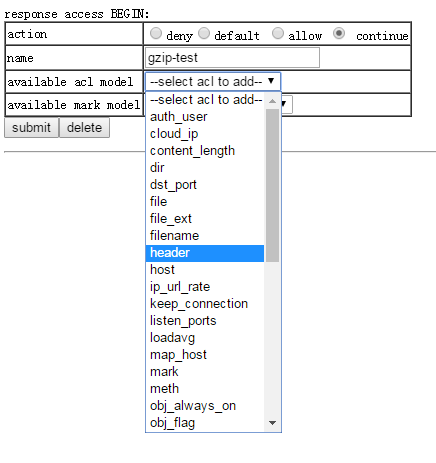This screenshot has height=463, width=436.
Task: Click the 'available acl model' label cell
Action: click(74, 82)
